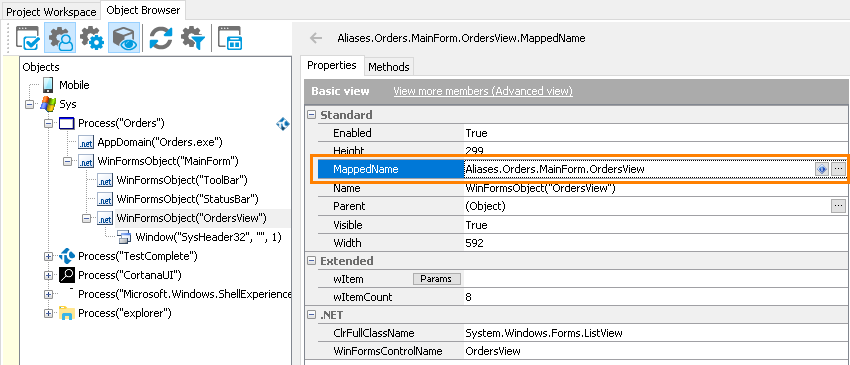Open the gear-with-funnel filter icon

[x=193, y=38]
